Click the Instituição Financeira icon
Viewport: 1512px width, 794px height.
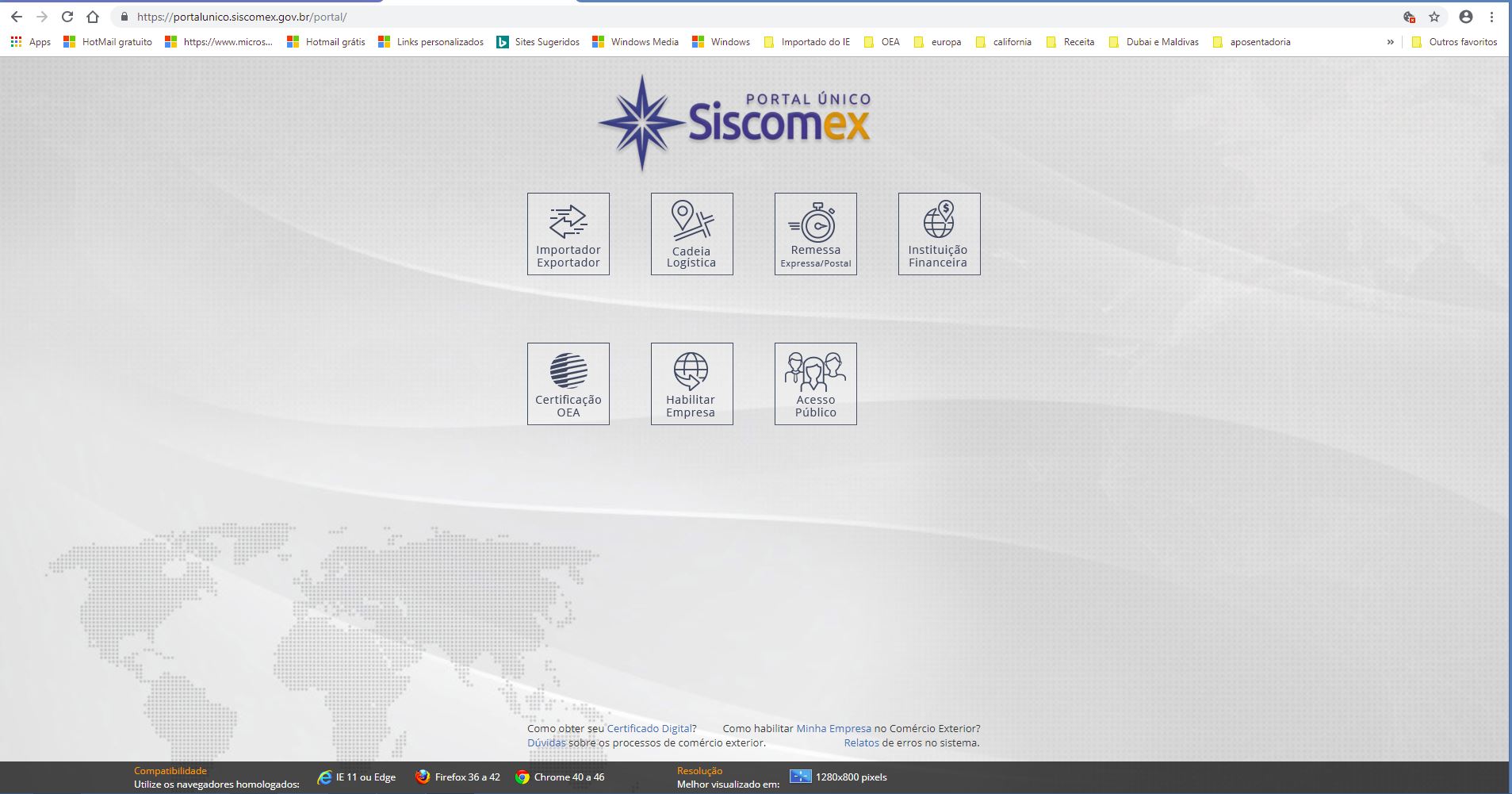click(x=939, y=234)
